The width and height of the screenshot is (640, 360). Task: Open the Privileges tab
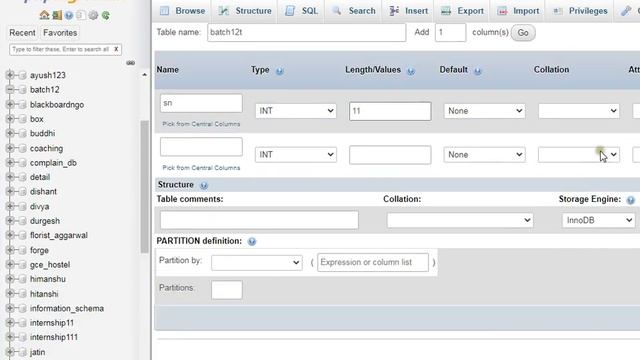tap(580, 11)
